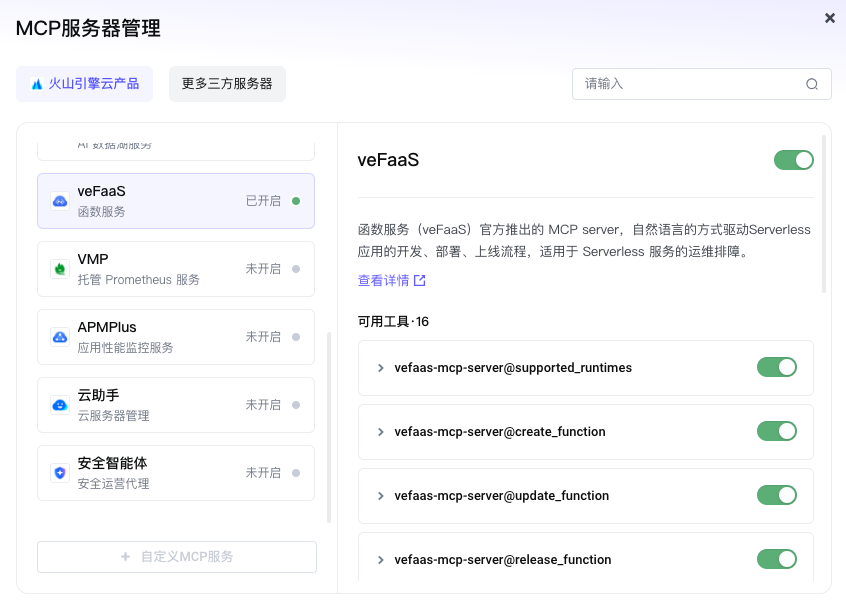Viewport: 846px width, 610px height.
Task: Toggle the main veFaaS server switch
Action: tap(794, 160)
